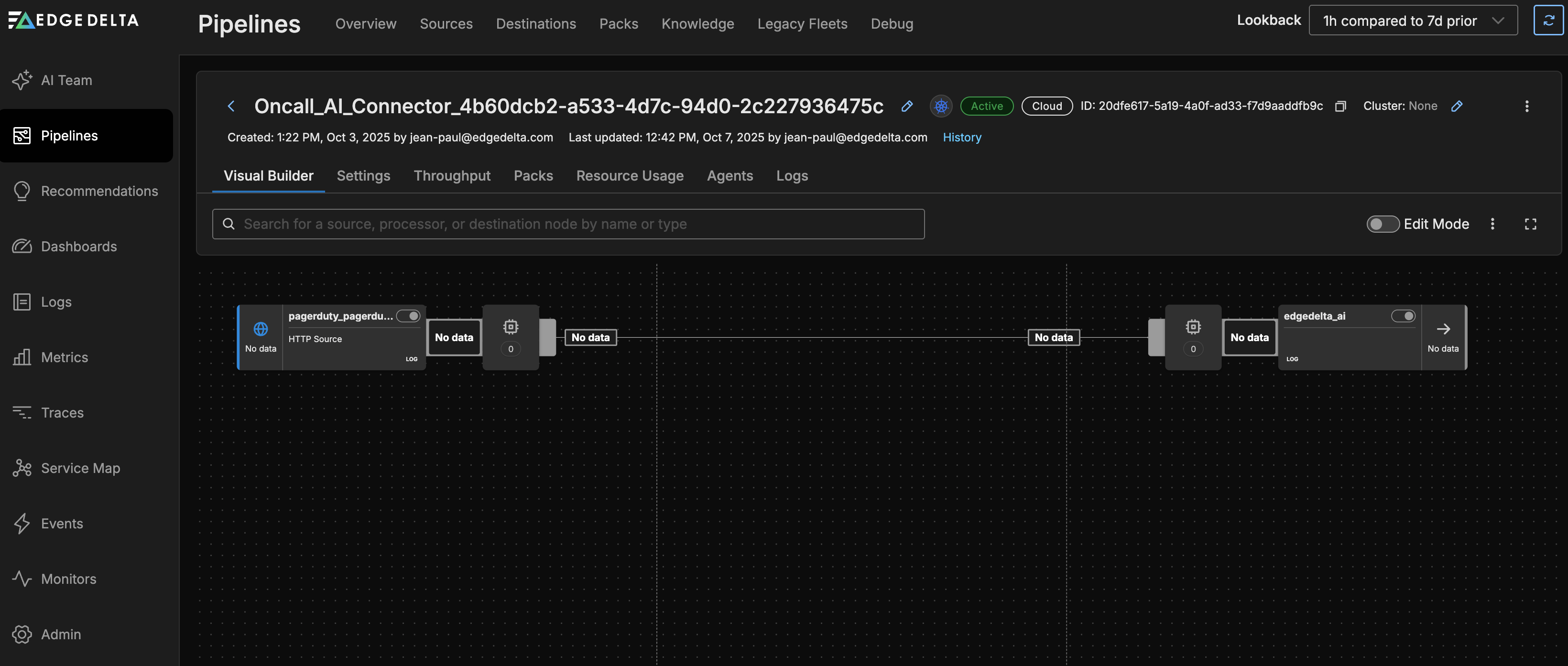Open the three-dot menu beside Edit Mode
Screen dimensions: 1568x666
(1492, 224)
